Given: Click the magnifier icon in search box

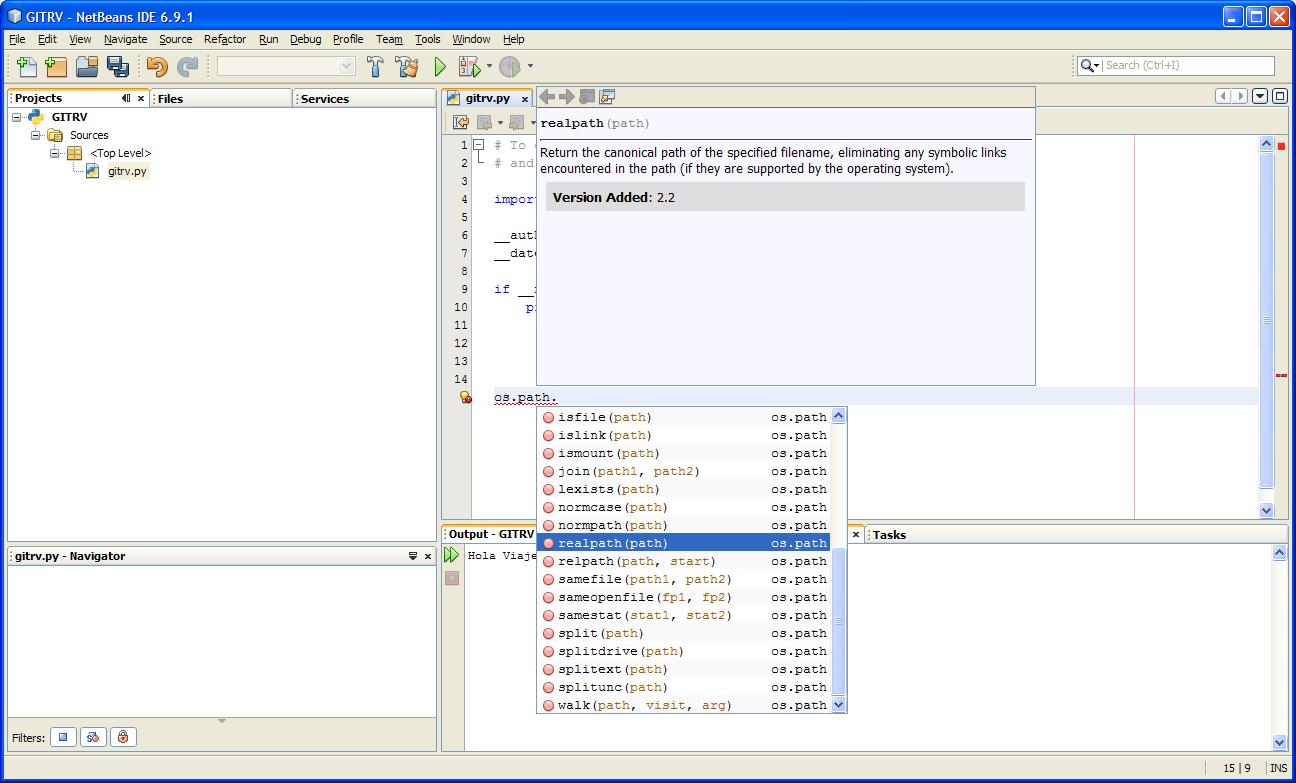Looking at the screenshot, I should pos(1087,65).
